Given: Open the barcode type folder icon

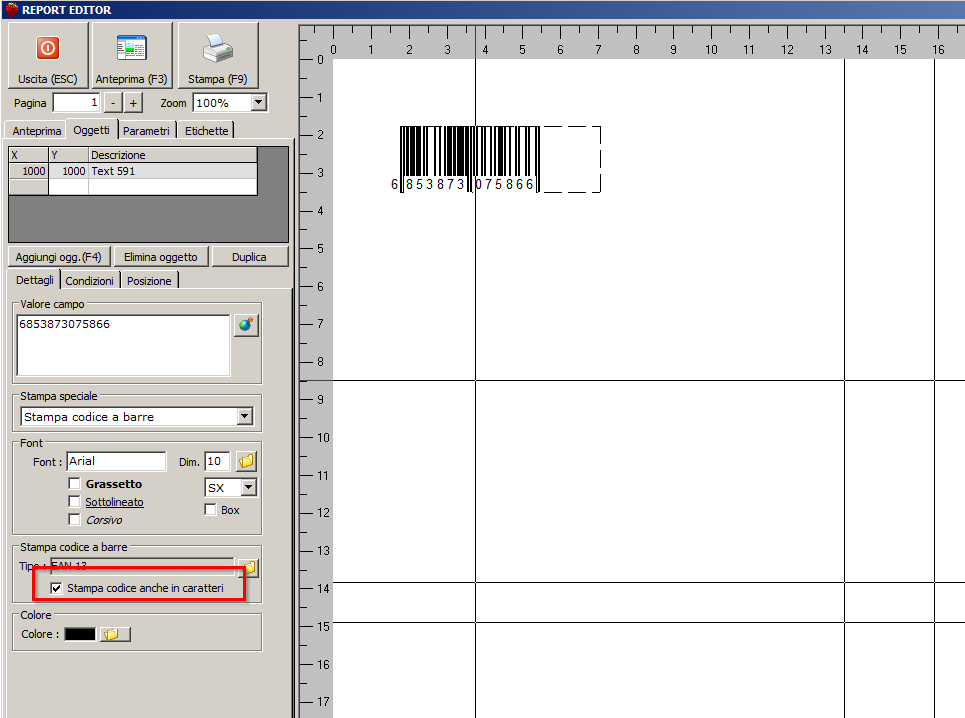Looking at the screenshot, I should point(249,567).
